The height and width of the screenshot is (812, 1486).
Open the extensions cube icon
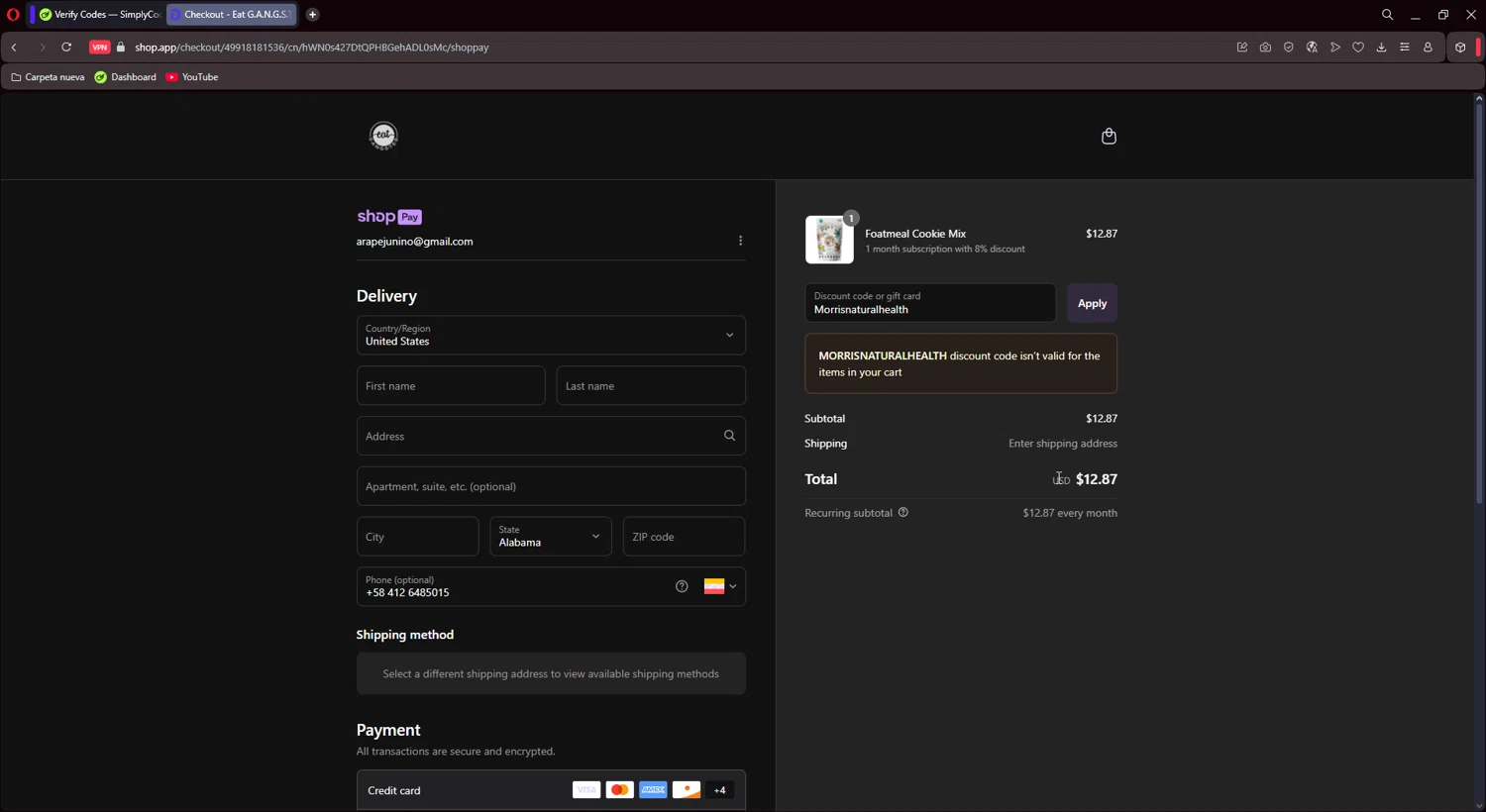point(1460,48)
